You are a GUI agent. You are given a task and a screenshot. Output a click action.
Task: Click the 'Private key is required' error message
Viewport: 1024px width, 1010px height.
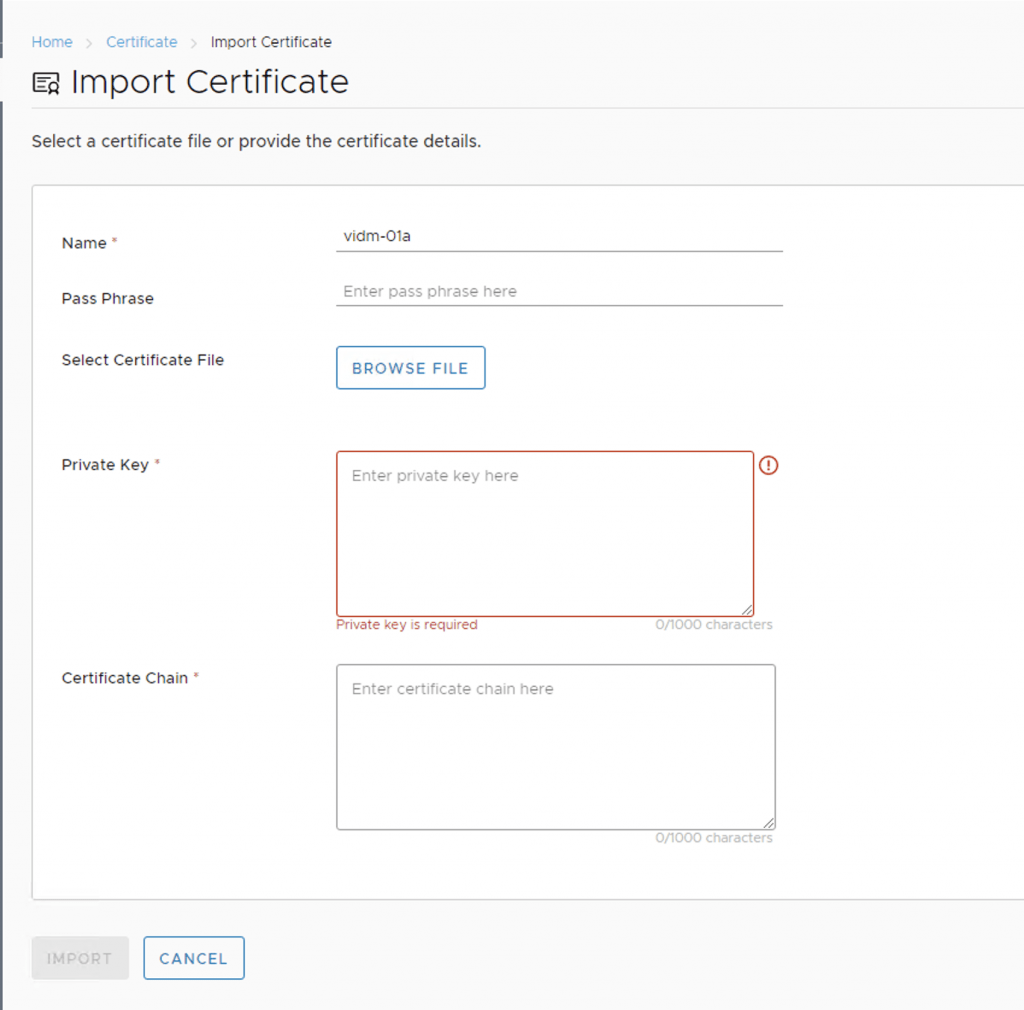click(407, 625)
